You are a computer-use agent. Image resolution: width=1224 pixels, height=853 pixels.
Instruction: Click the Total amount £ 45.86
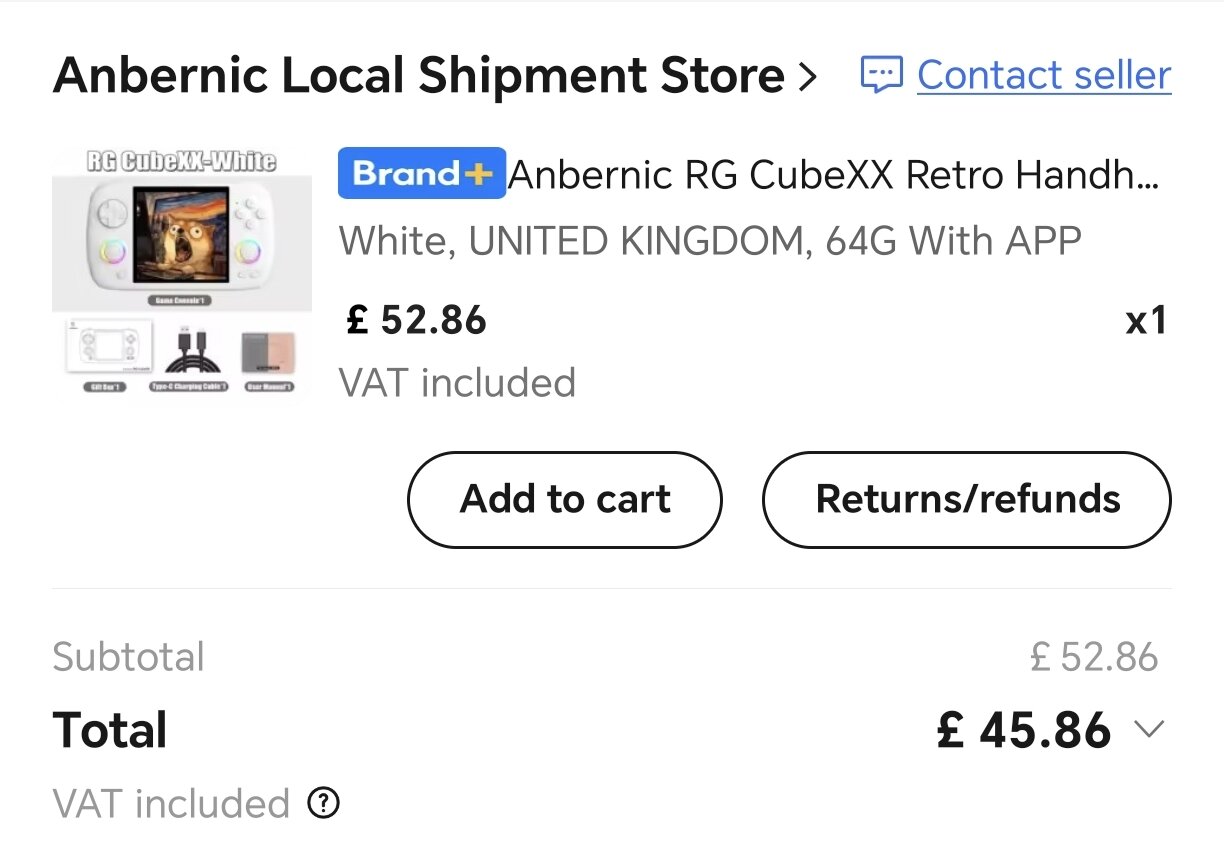click(x=1024, y=731)
